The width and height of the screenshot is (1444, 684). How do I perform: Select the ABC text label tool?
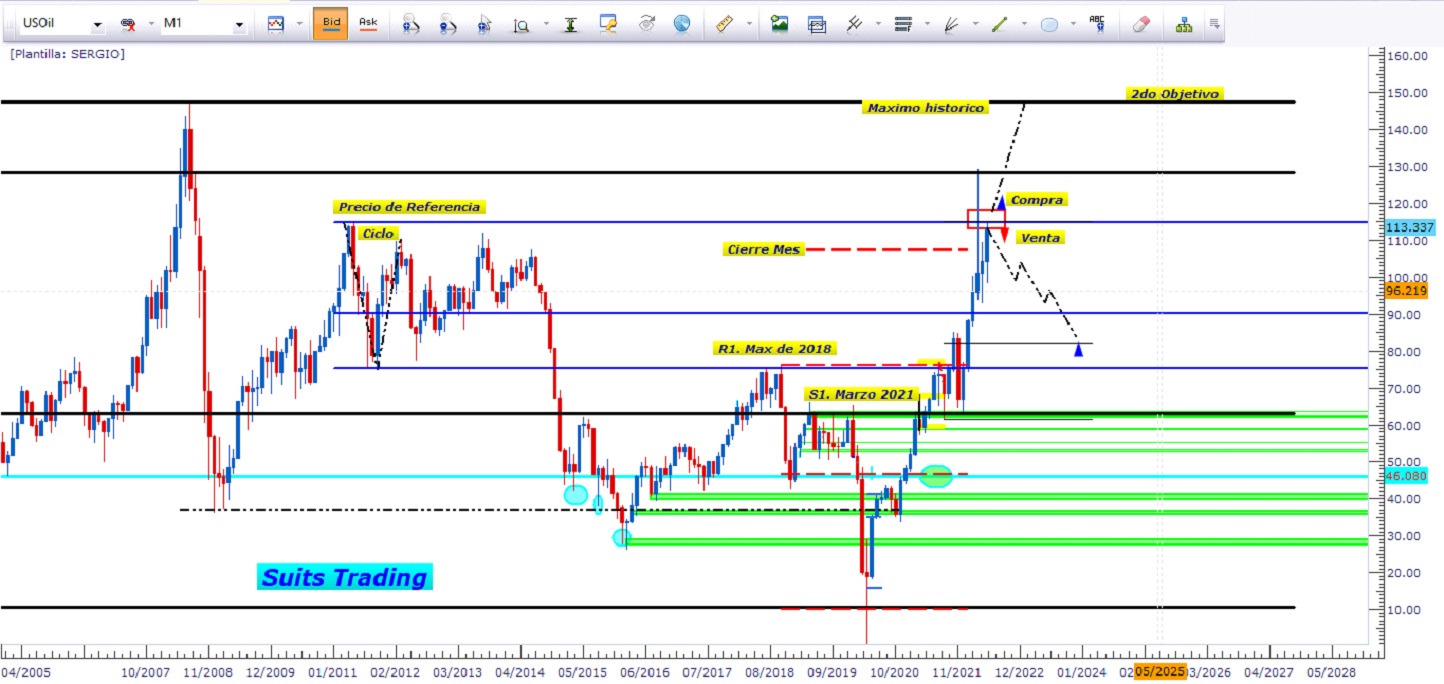(x=1097, y=24)
